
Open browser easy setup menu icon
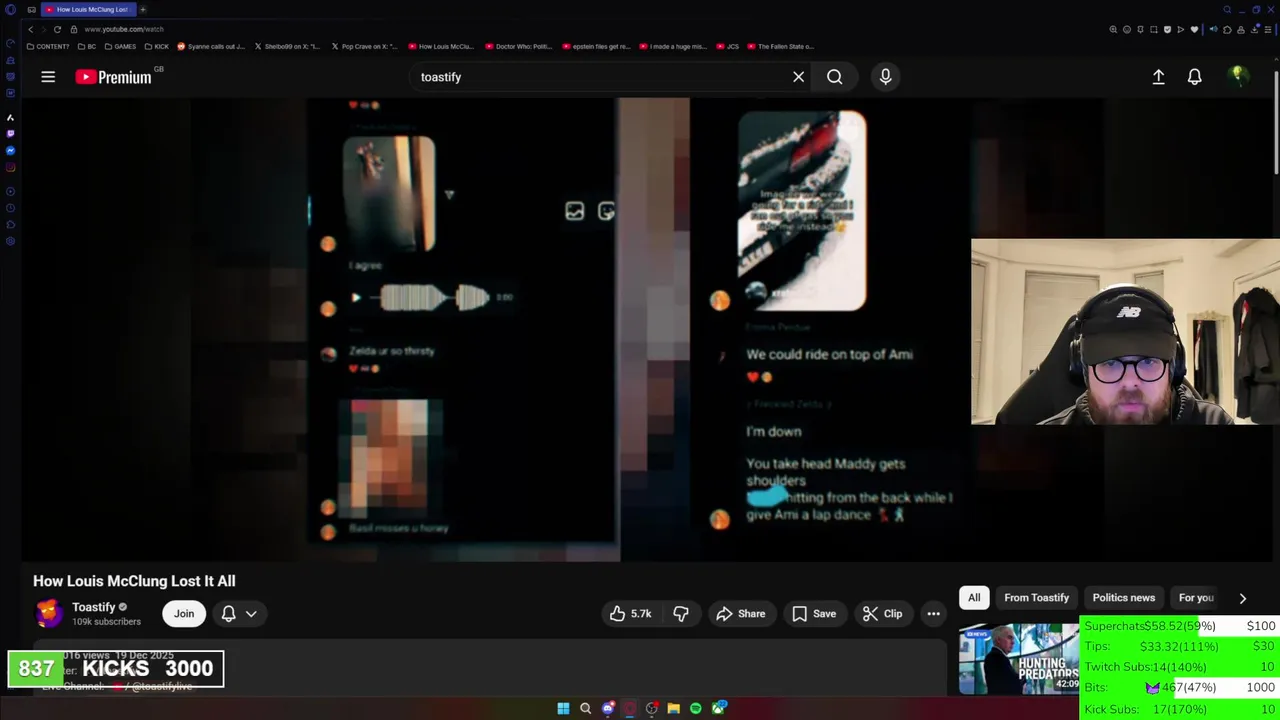[1268, 29]
